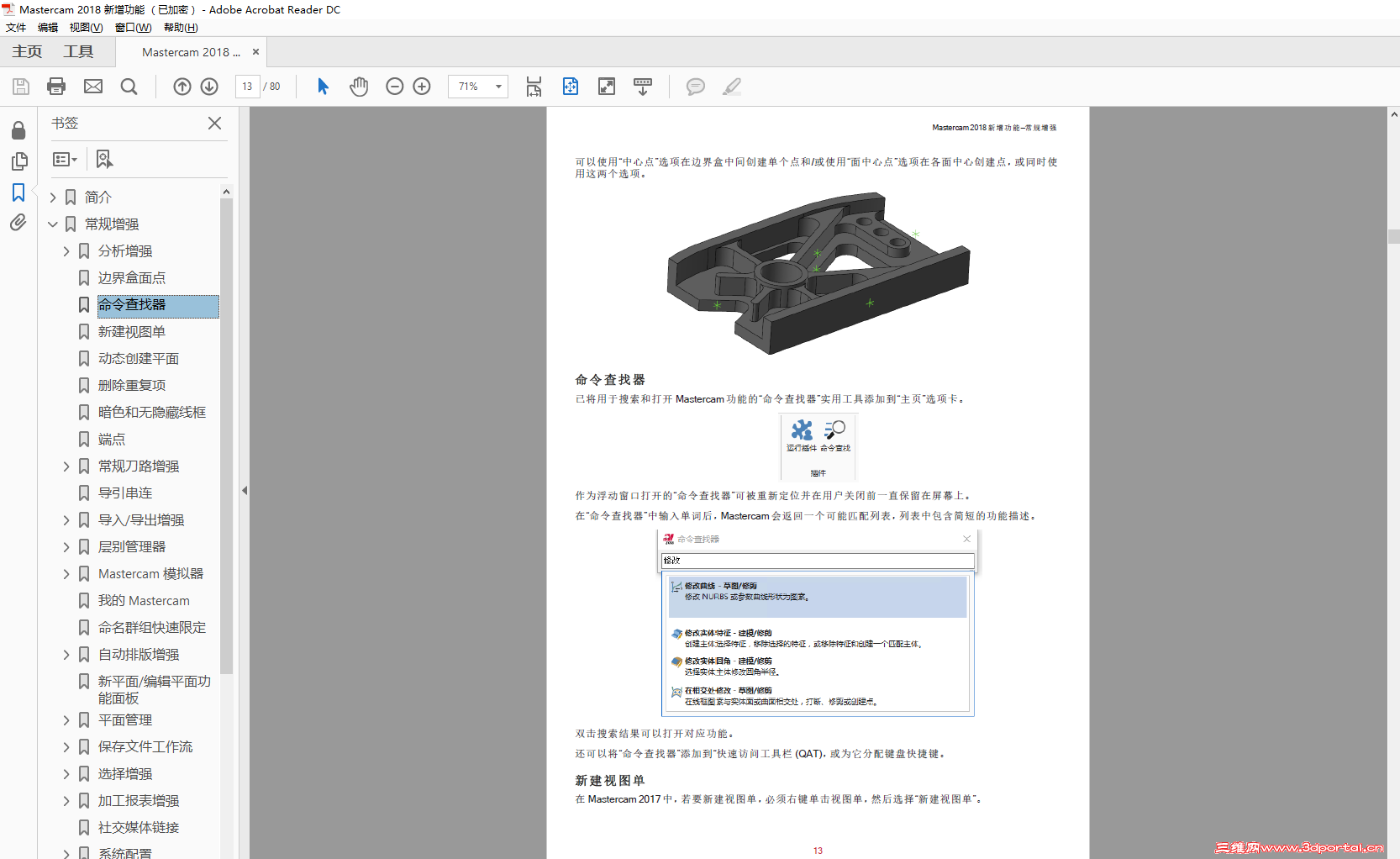Collapse the navigation pane with divider arrow
The width and height of the screenshot is (1400, 859).
[245, 490]
